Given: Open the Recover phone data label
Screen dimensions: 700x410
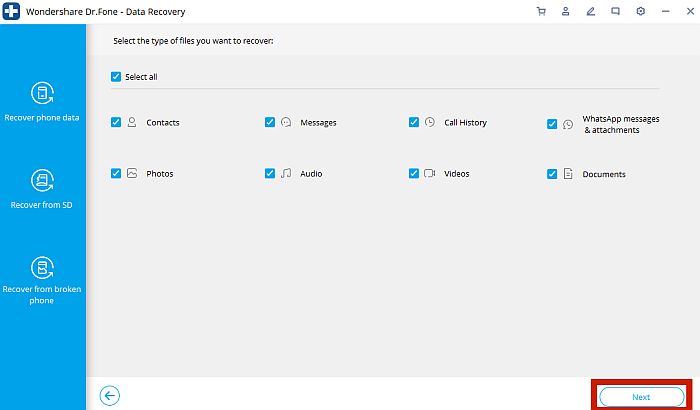Looking at the screenshot, I should (x=42, y=118).
